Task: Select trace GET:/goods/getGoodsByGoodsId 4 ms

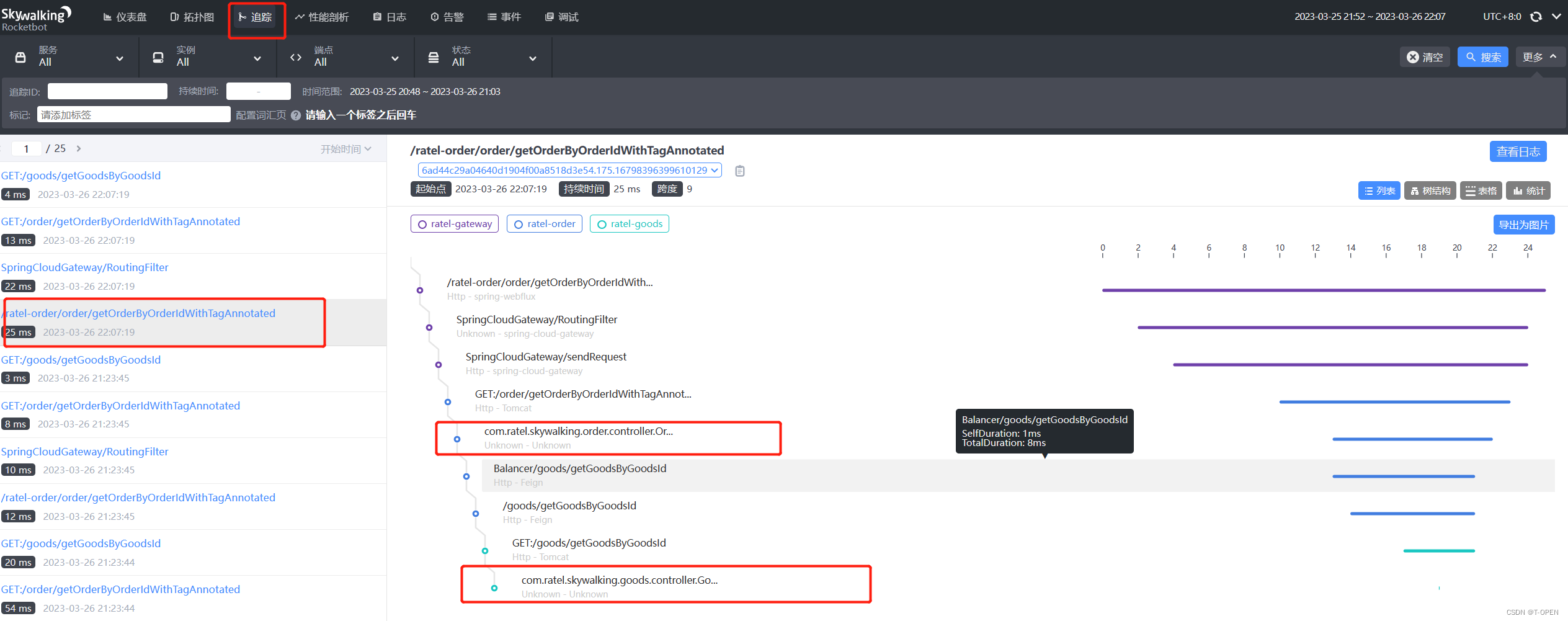Action: pyautogui.click(x=193, y=184)
